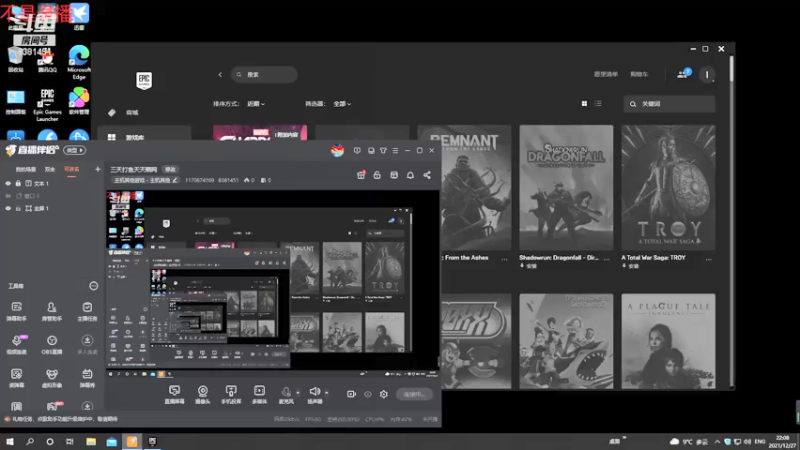Go back in Epic Games Launcher

220,74
